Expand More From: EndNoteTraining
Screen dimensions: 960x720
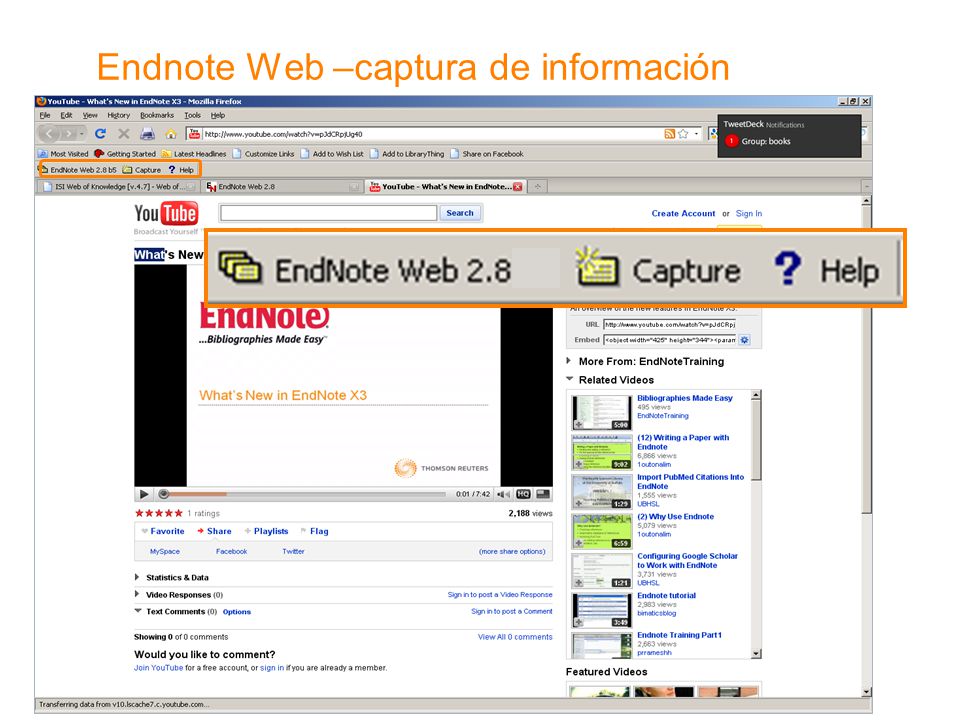click(x=569, y=361)
